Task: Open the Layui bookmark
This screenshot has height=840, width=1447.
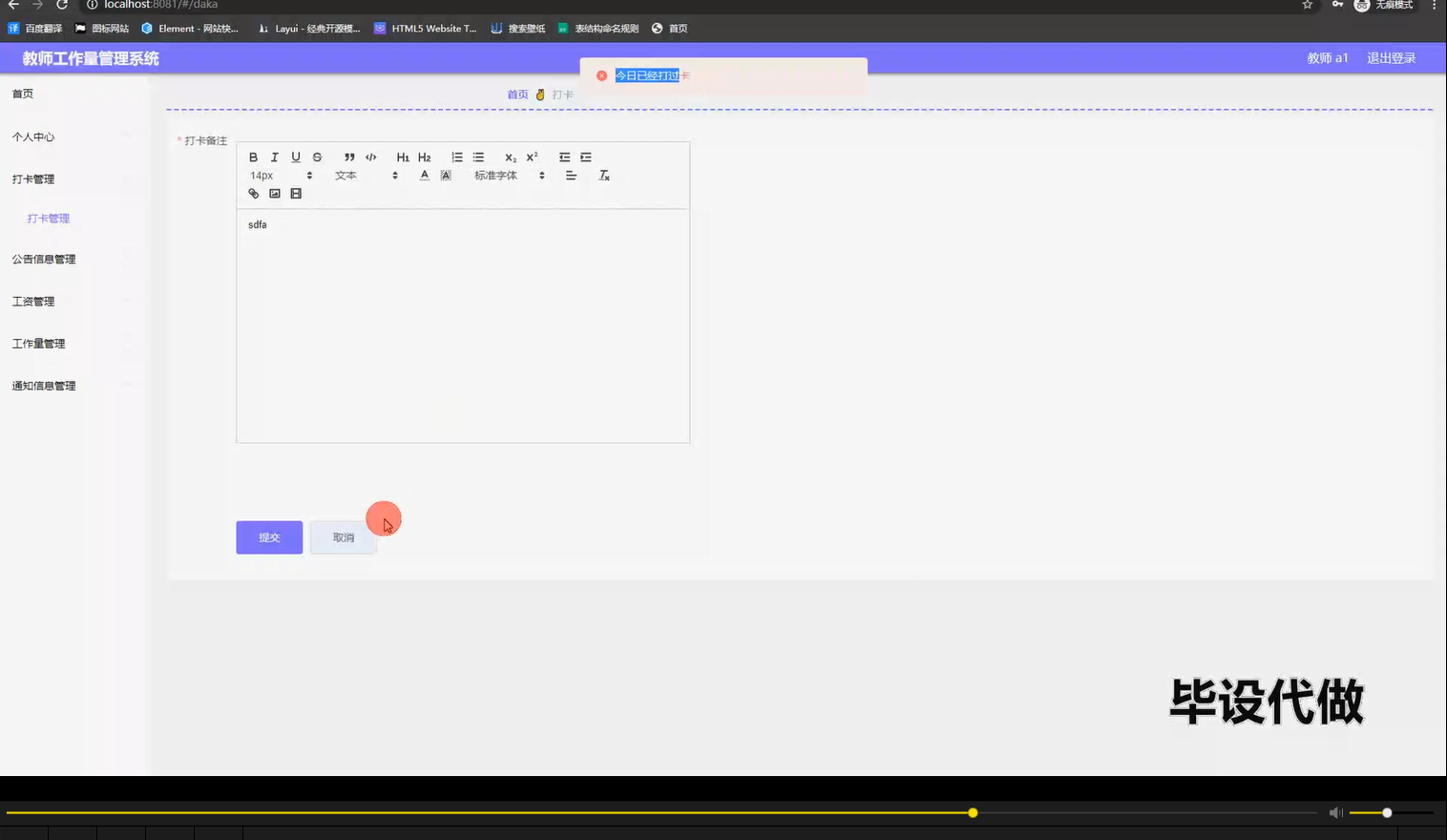Action: (x=309, y=29)
